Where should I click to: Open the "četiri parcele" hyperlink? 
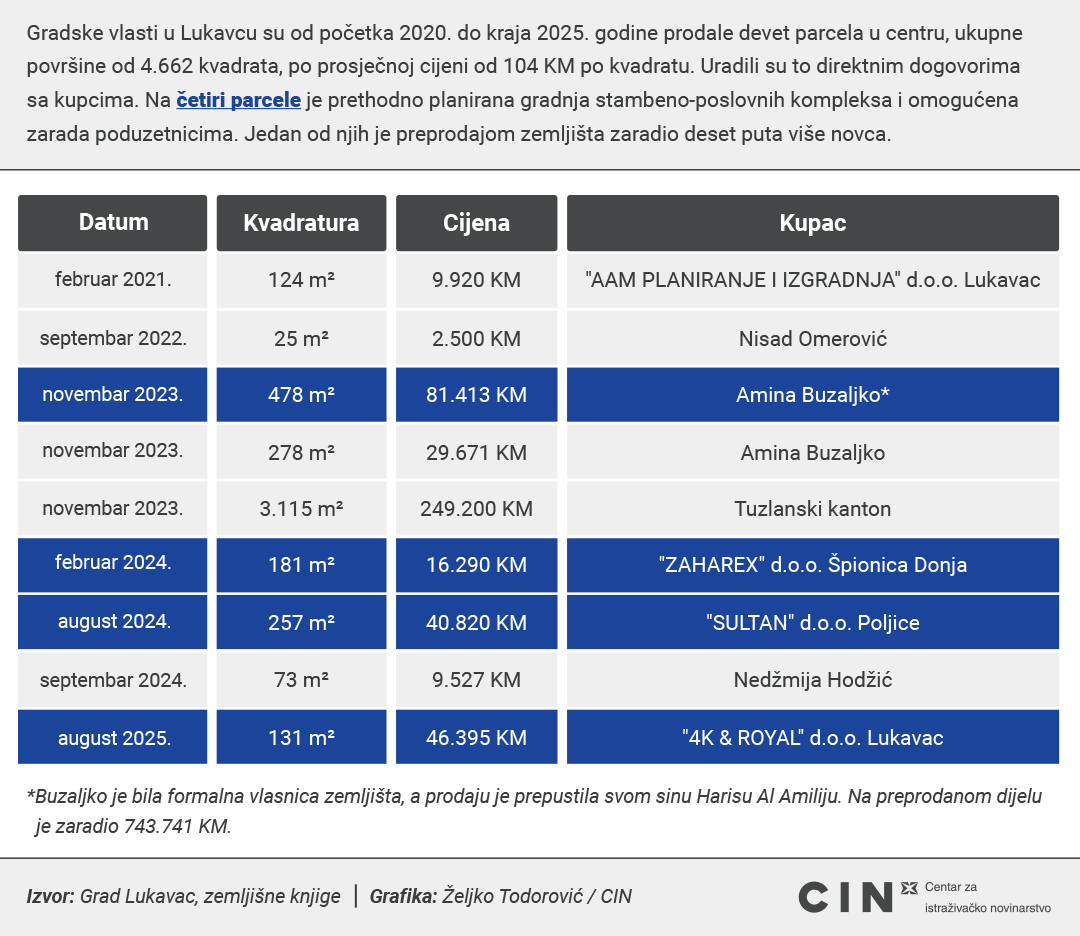238,101
